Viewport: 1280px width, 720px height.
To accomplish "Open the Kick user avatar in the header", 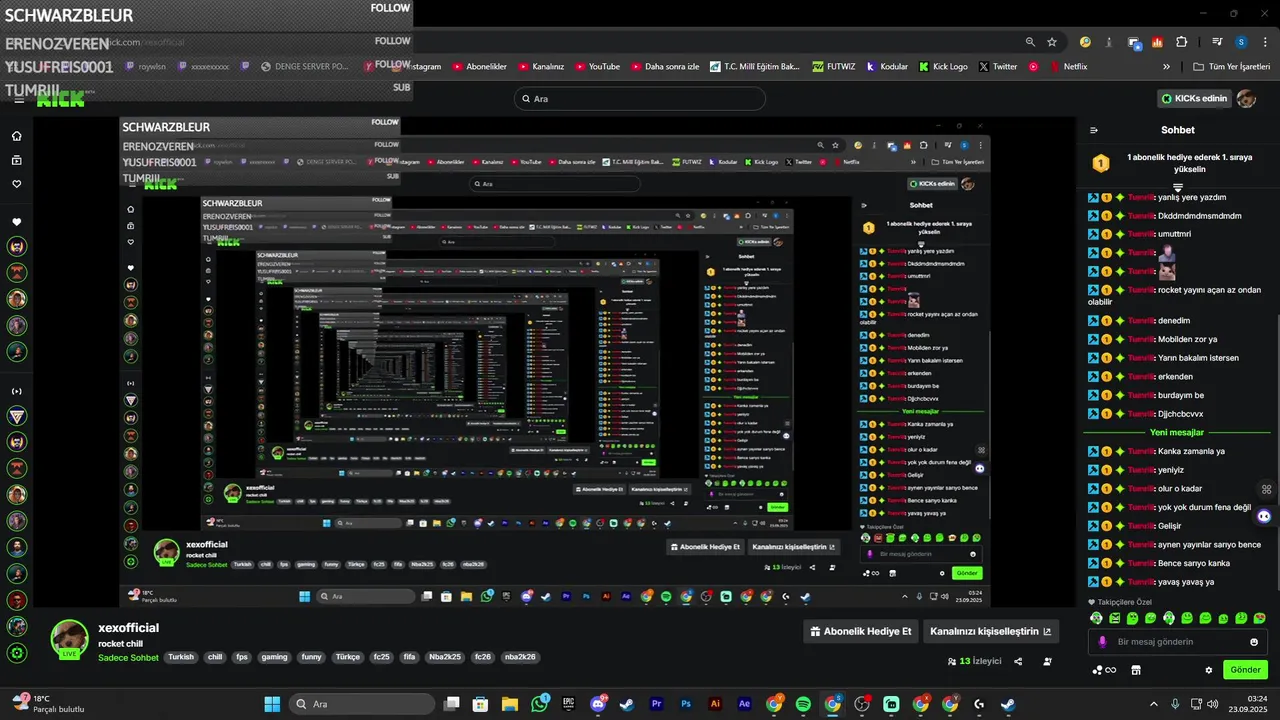I will (x=1246, y=98).
